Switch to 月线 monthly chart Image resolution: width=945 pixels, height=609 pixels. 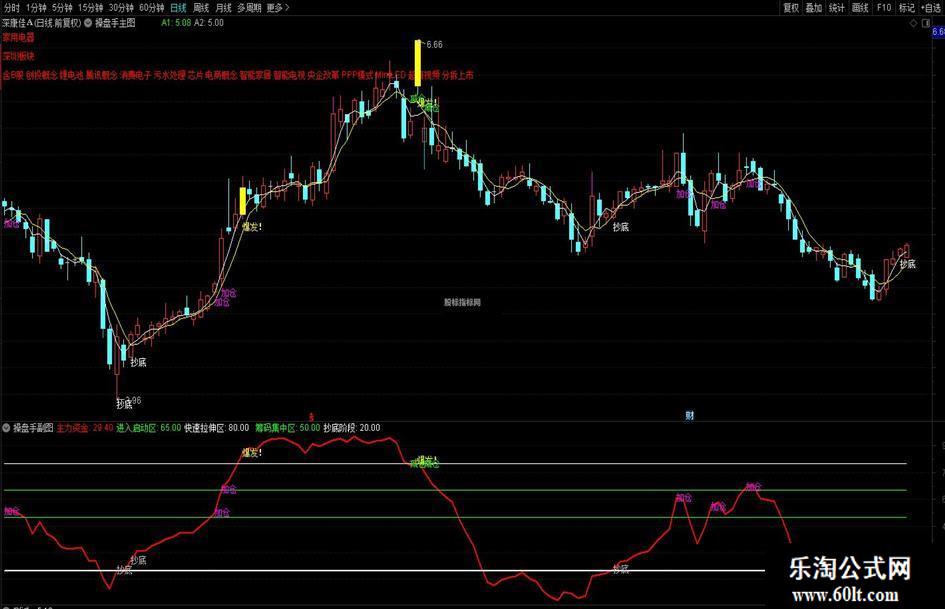(x=224, y=8)
